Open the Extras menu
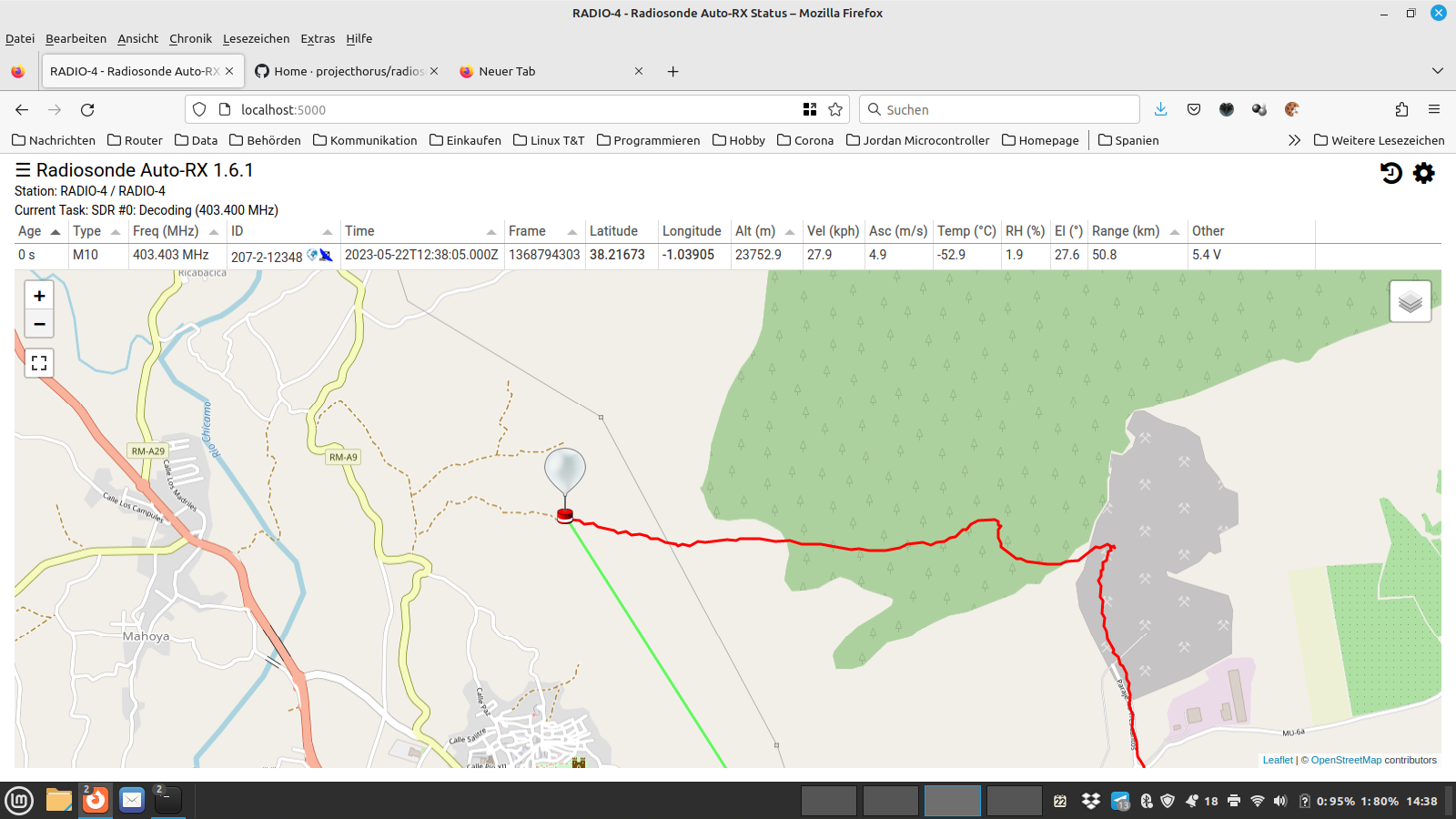 [x=318, y=38]
